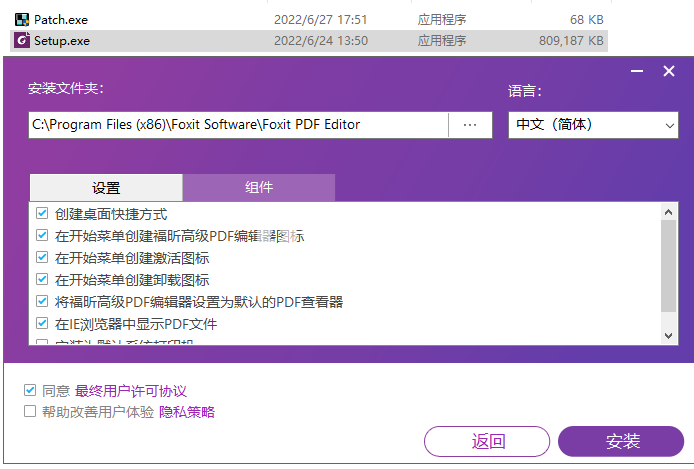
Task: Select the Patch.exe file icon
Action: (22, 19)
